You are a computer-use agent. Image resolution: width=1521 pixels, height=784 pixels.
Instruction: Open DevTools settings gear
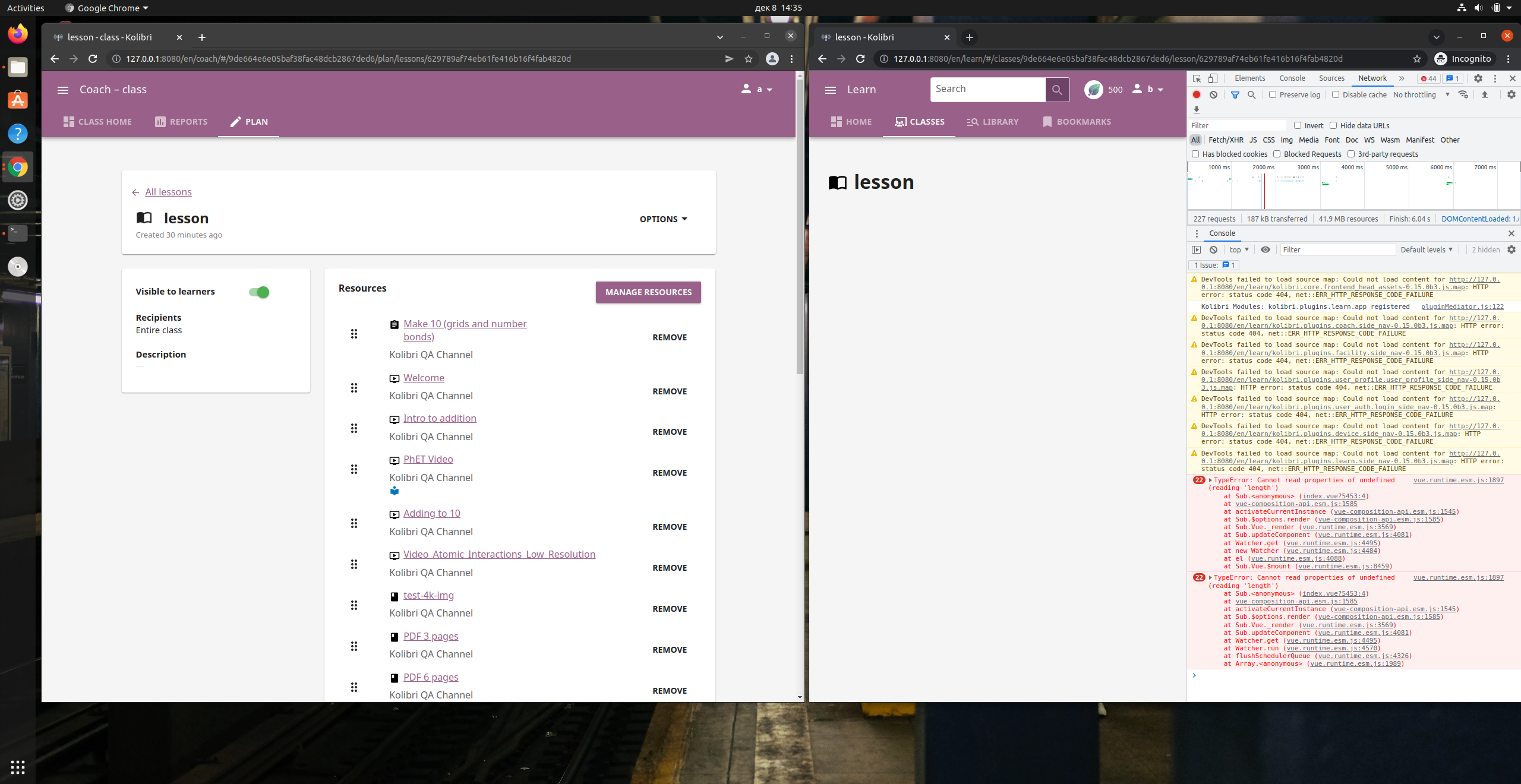pyautogui.click(x=1478, y=78)
